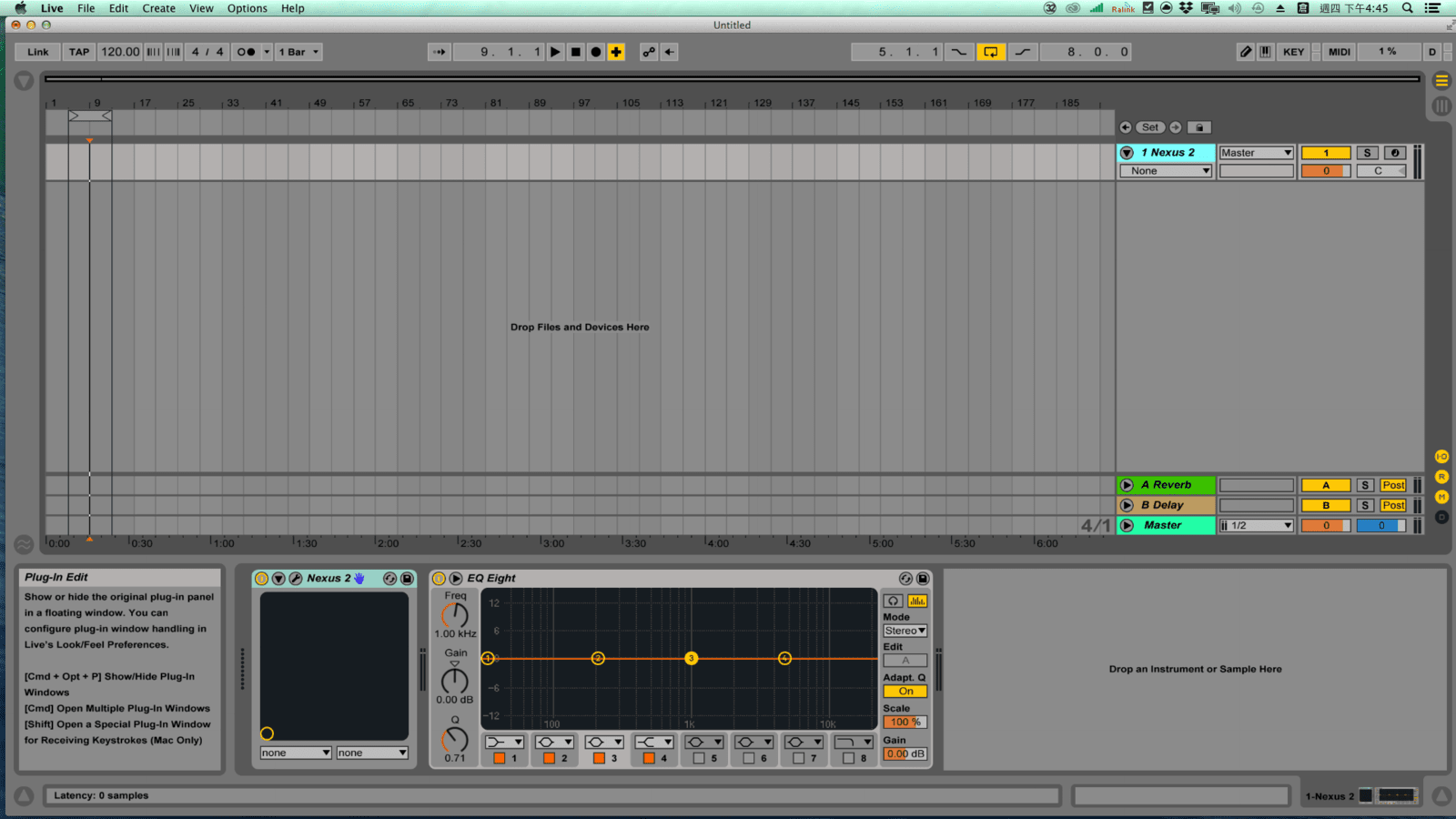Open the View menu
This screenshot has width=1456, height=819.
[x=201, y=8]
